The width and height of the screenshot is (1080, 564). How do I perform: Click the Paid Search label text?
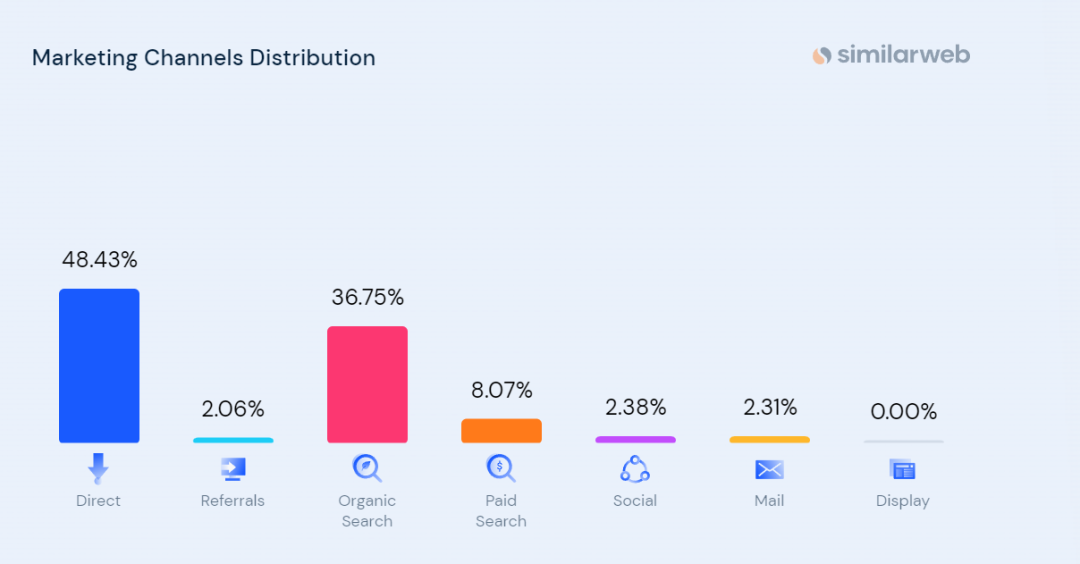501,510
